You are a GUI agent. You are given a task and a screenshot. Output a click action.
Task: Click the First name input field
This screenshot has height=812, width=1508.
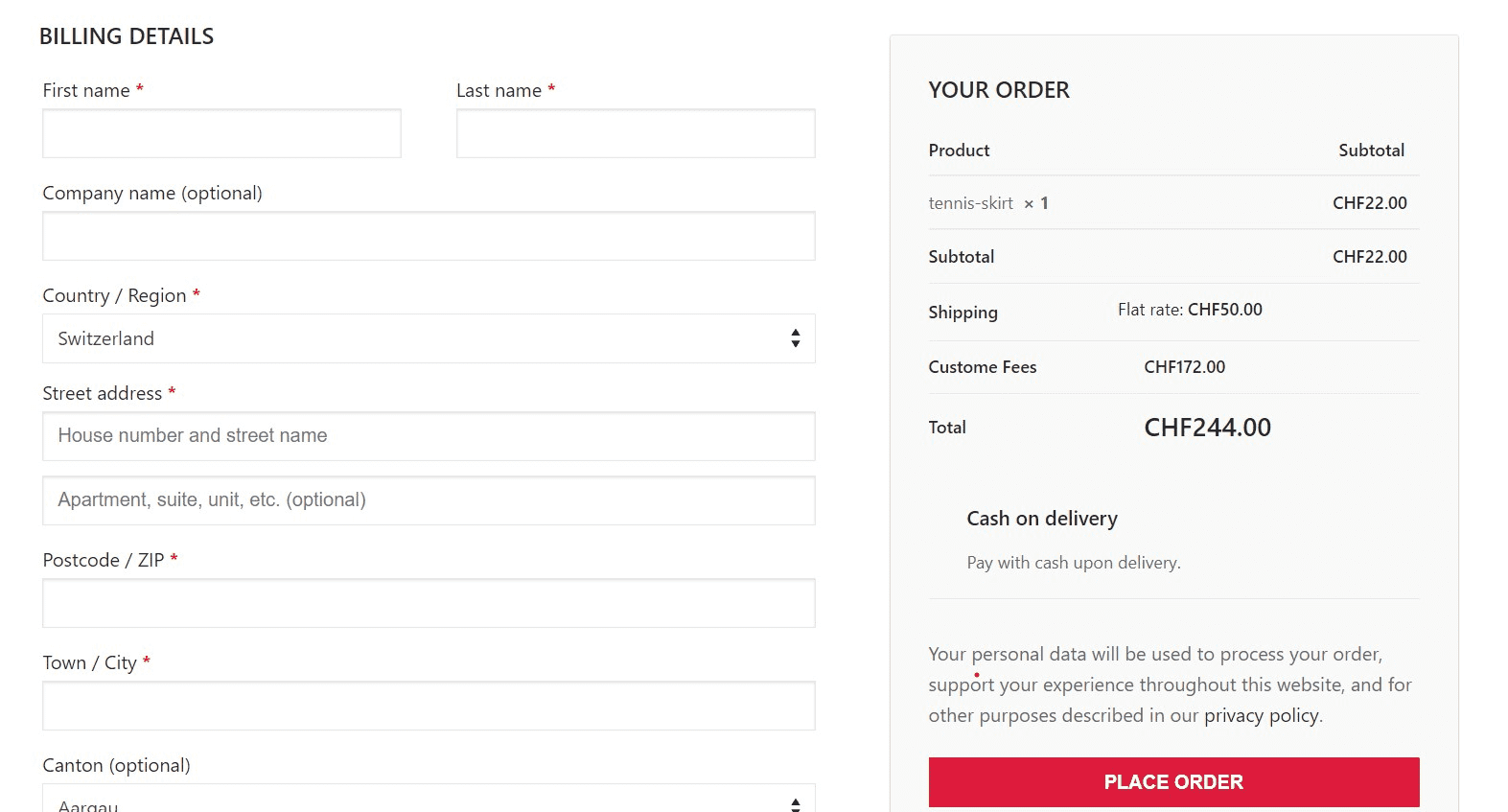[x=220, y=133]
